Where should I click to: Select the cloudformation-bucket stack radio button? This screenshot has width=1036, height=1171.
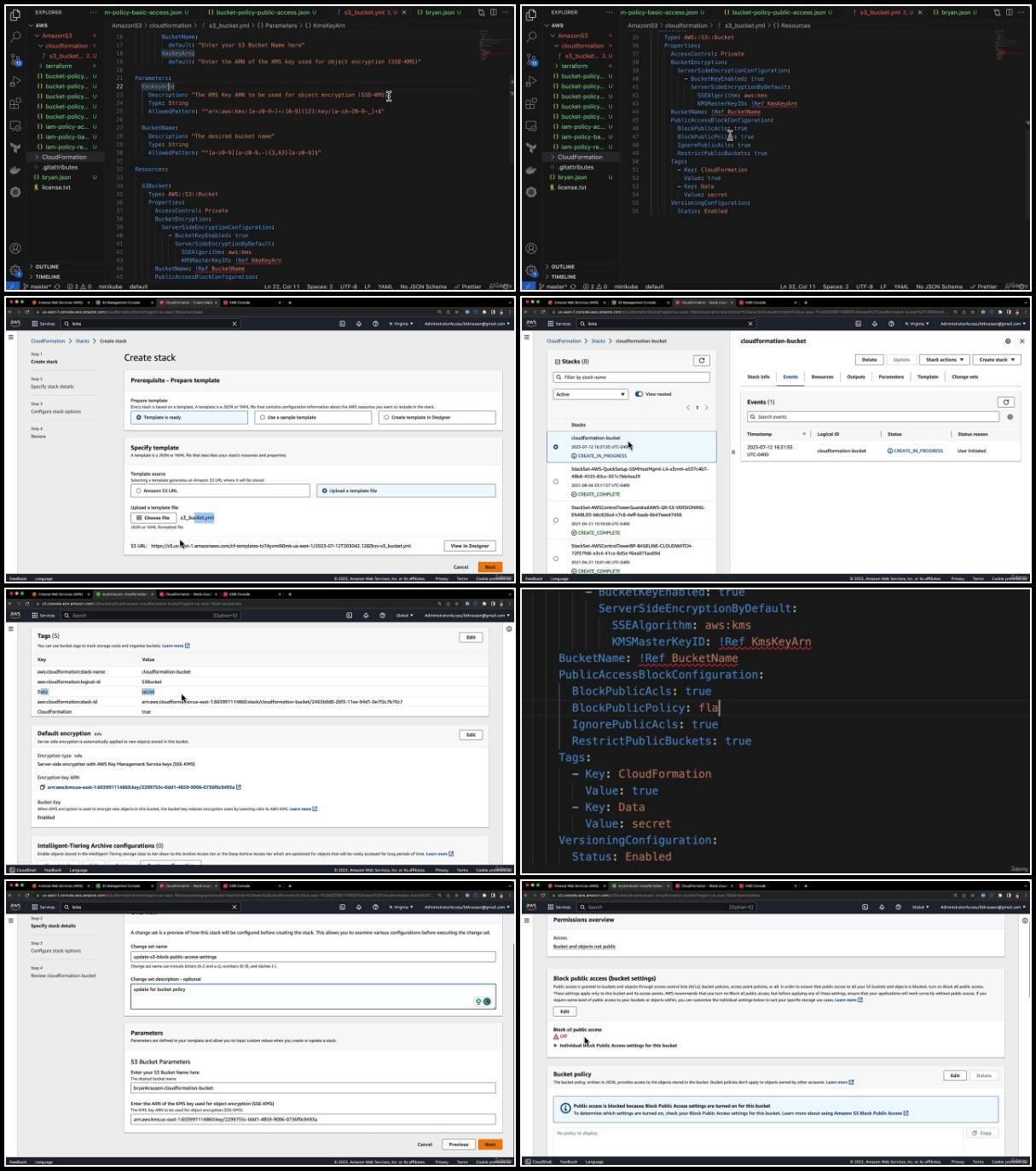[x=556, y=447]
